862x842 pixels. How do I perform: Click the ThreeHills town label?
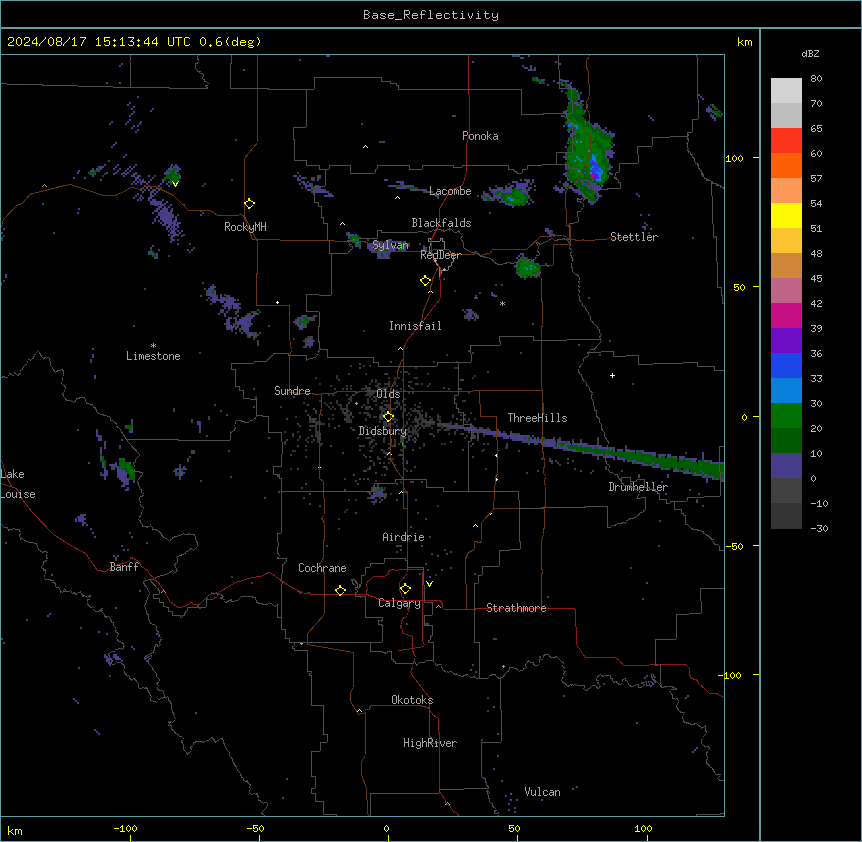537,418
